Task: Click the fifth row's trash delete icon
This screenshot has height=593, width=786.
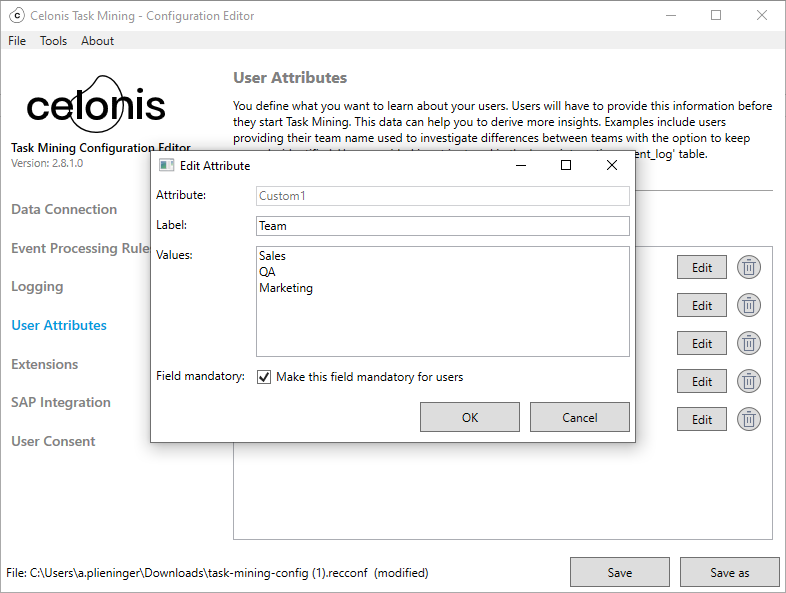Action: tap(748, 420)
